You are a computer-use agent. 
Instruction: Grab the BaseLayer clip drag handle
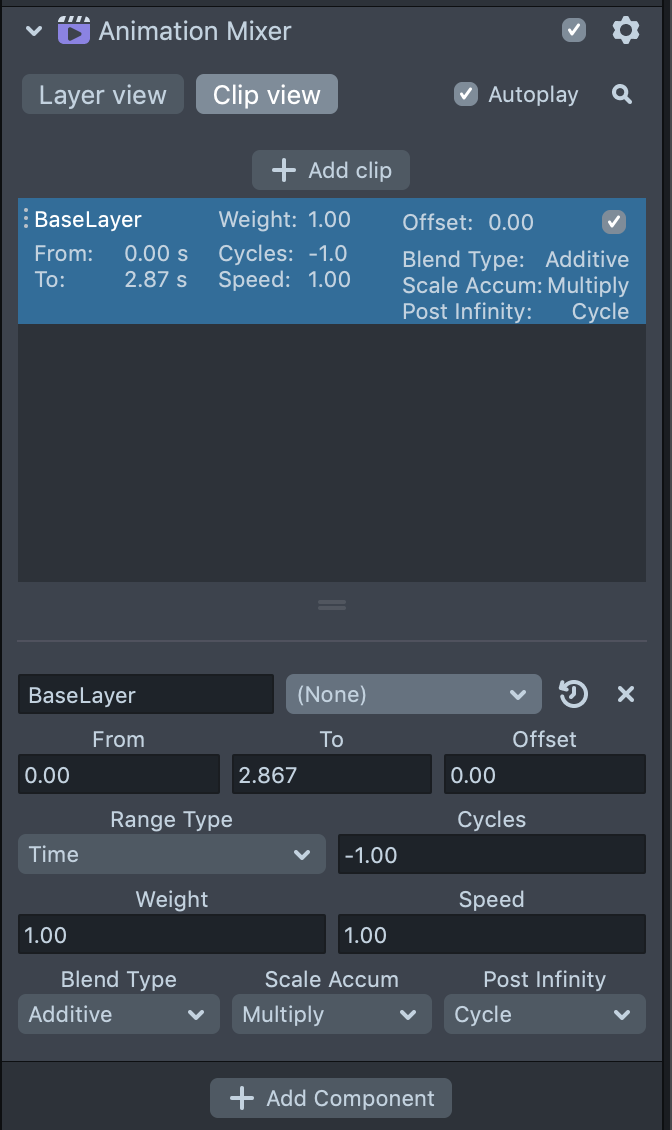26,220
